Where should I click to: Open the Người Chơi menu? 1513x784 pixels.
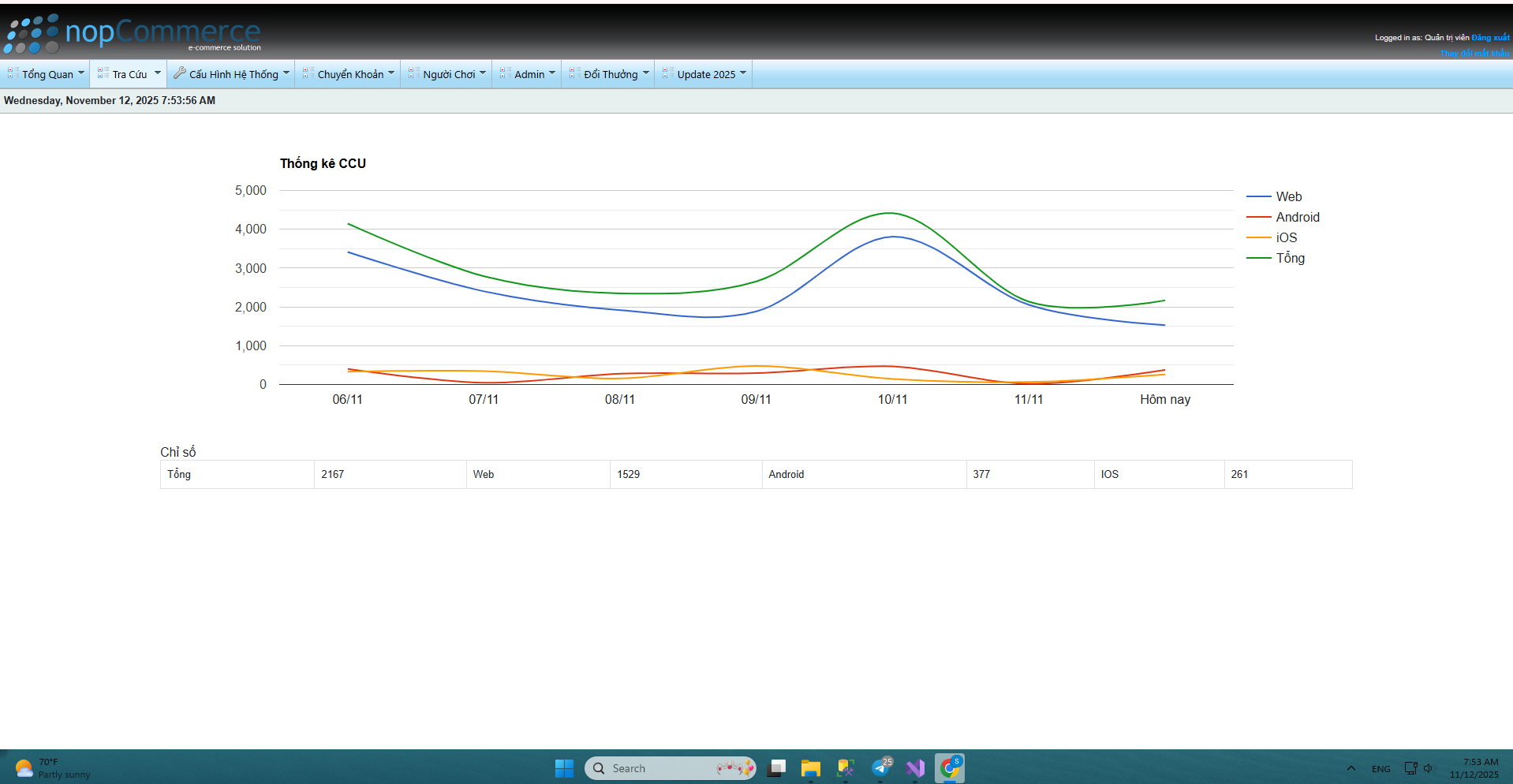pos(449,74)
